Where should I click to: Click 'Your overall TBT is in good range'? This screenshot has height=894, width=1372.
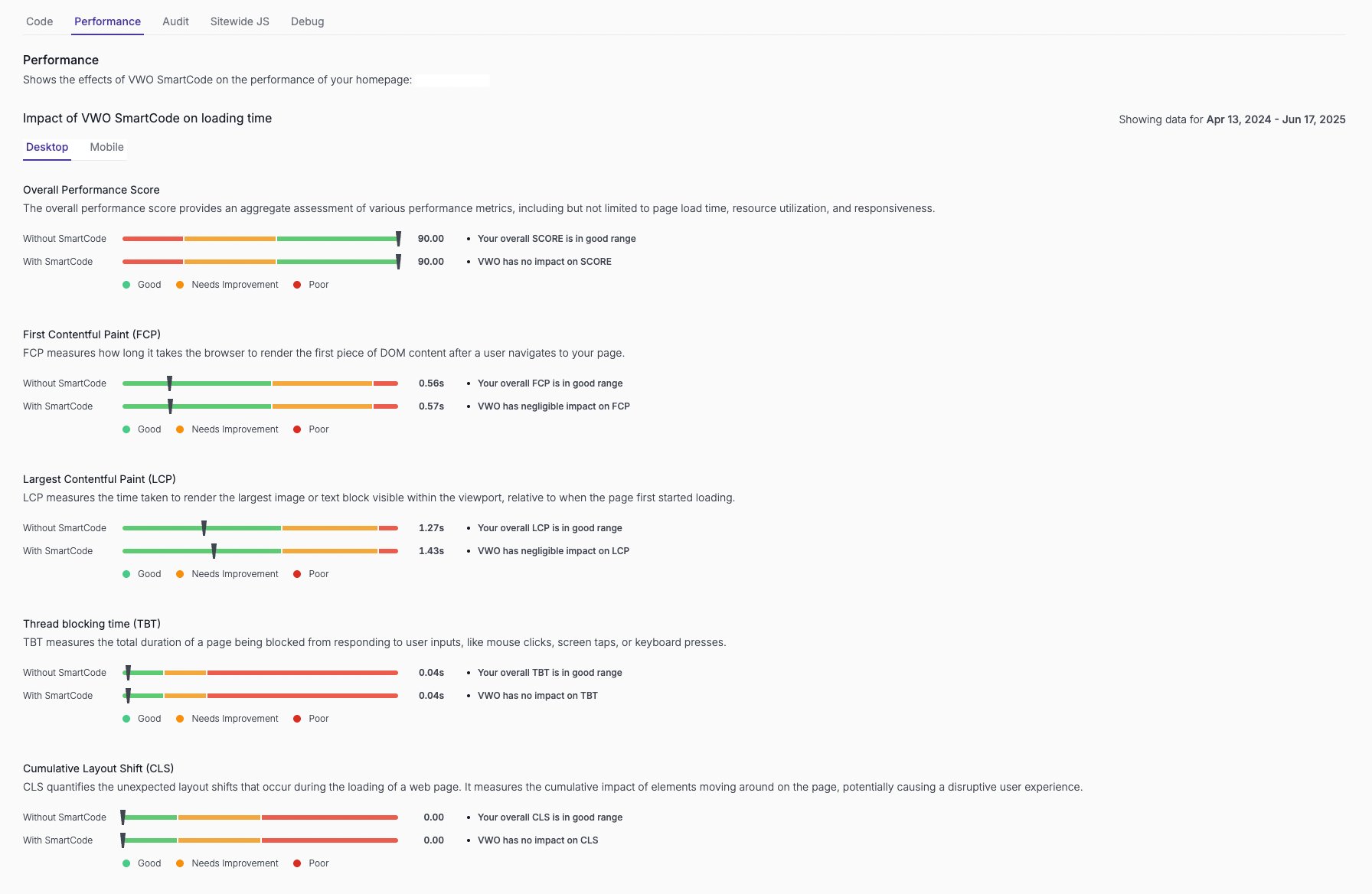[x=550, y=673]
